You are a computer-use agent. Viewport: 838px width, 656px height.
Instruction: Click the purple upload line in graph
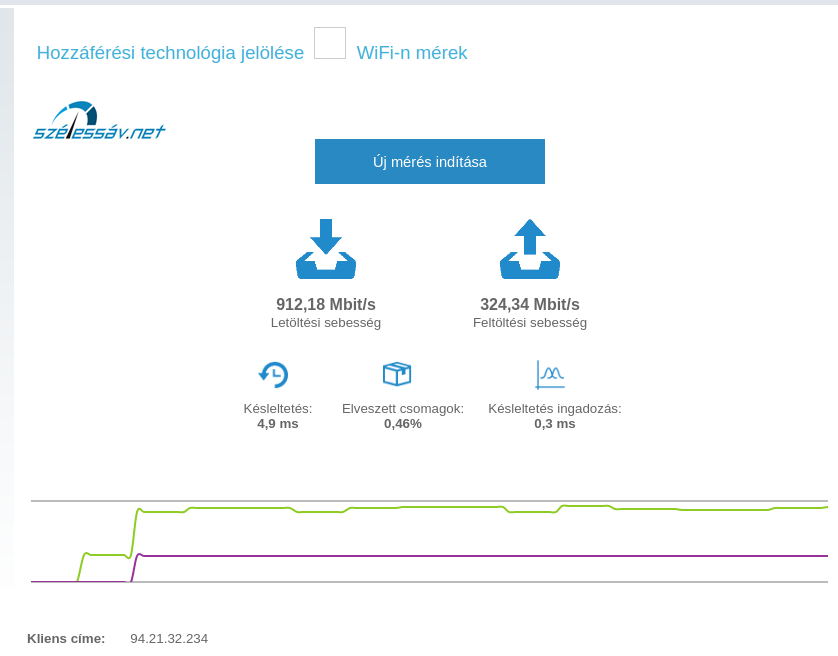[428, 556]
